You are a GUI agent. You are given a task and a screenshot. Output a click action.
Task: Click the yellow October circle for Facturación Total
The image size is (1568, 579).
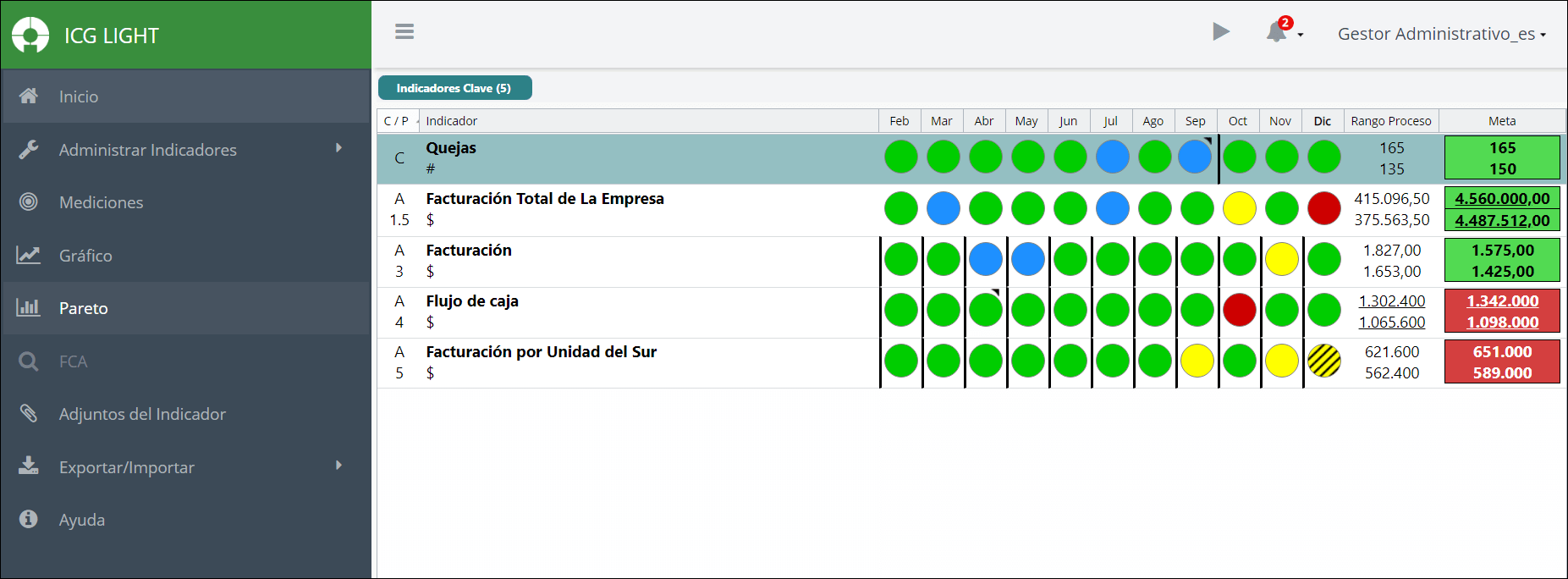pyautogui.click(x=1240, y=208)
